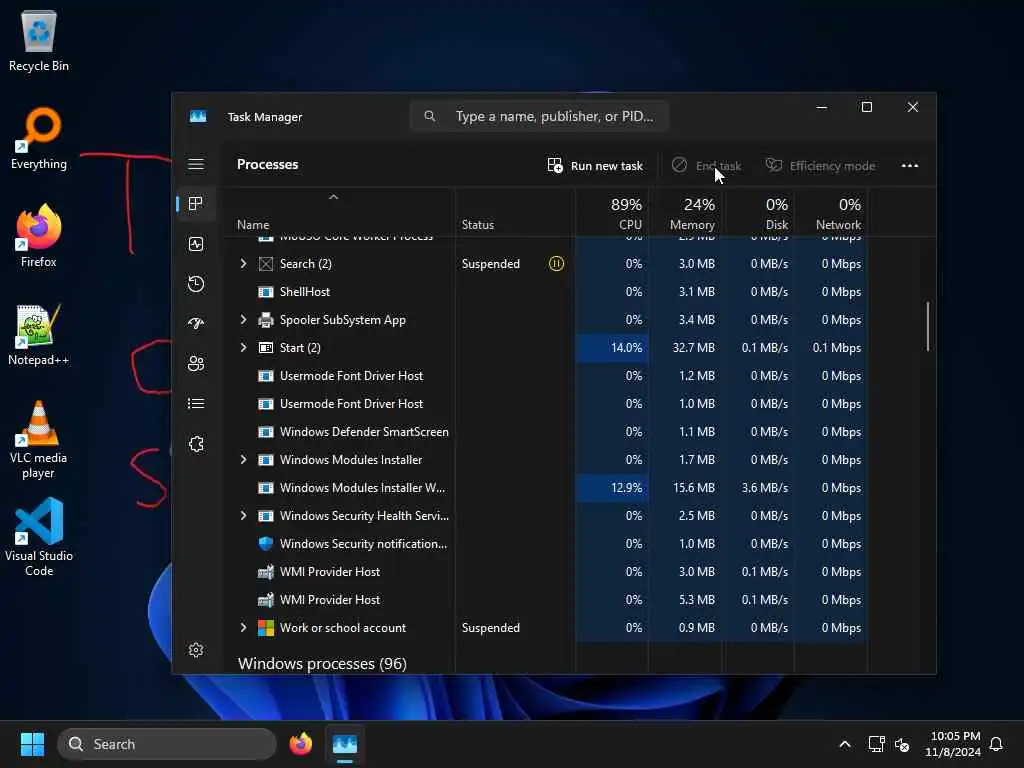Image resolution: width=1024 pixels, height=768 pixels.
Task: Open the Windows Start button
Action: pos(32,744)
